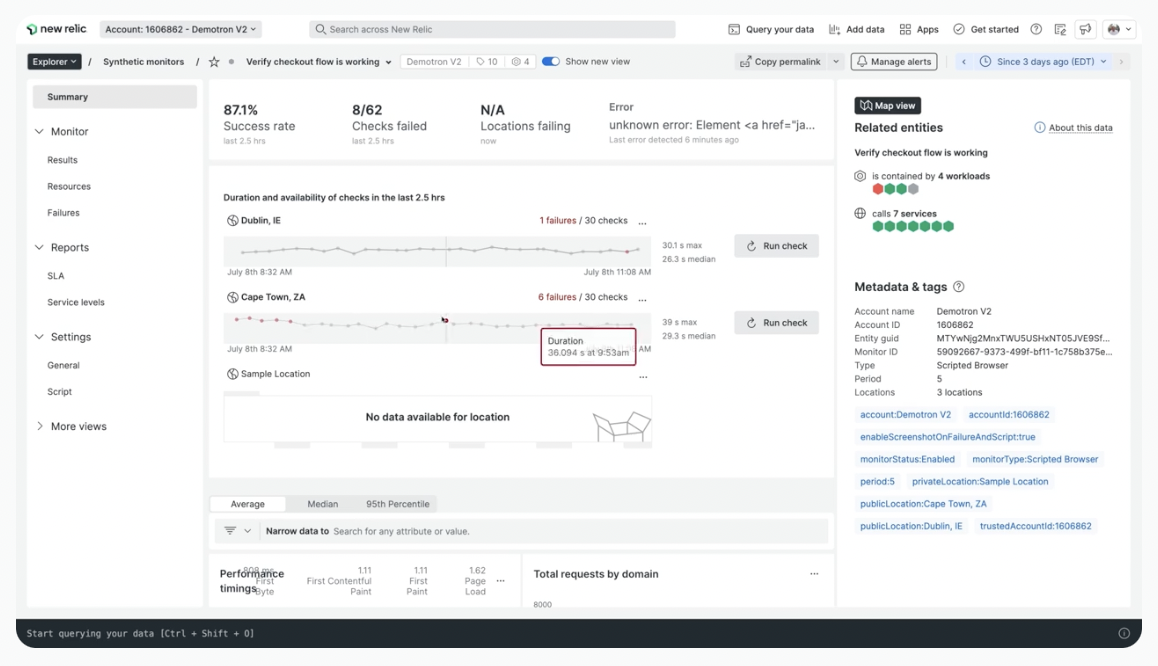
Task: Click the gray workload hexagon
Action: click(x=914, y=189)
